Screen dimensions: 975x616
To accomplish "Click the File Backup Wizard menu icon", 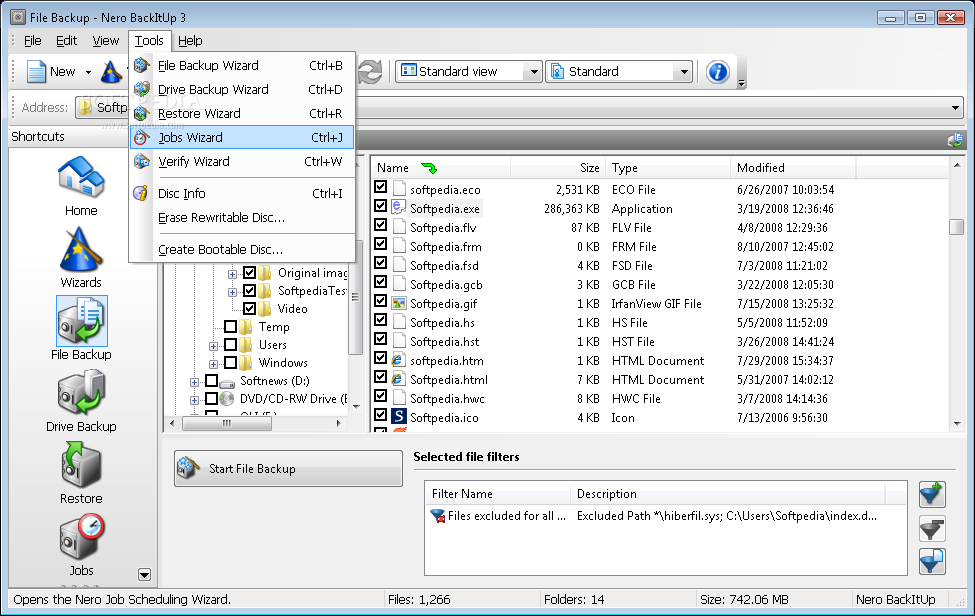I will pos(142,65).
